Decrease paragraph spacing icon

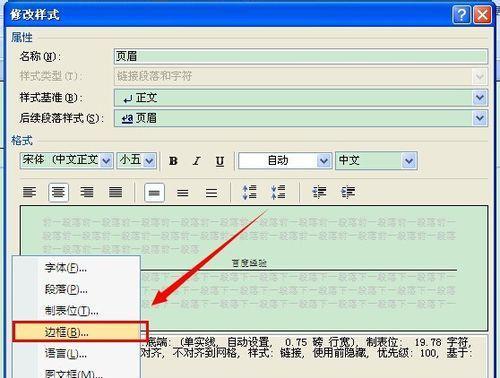click(x=278, y=192)
